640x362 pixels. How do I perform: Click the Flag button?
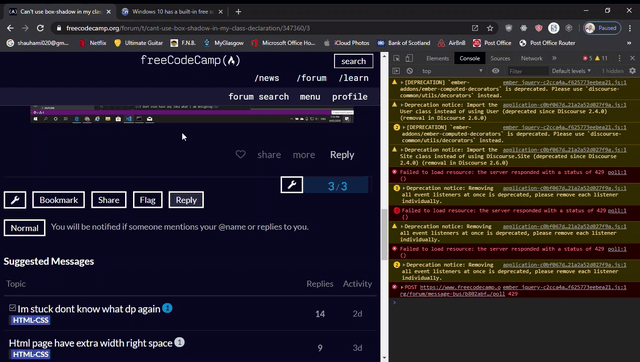click(x=147, y=200)
